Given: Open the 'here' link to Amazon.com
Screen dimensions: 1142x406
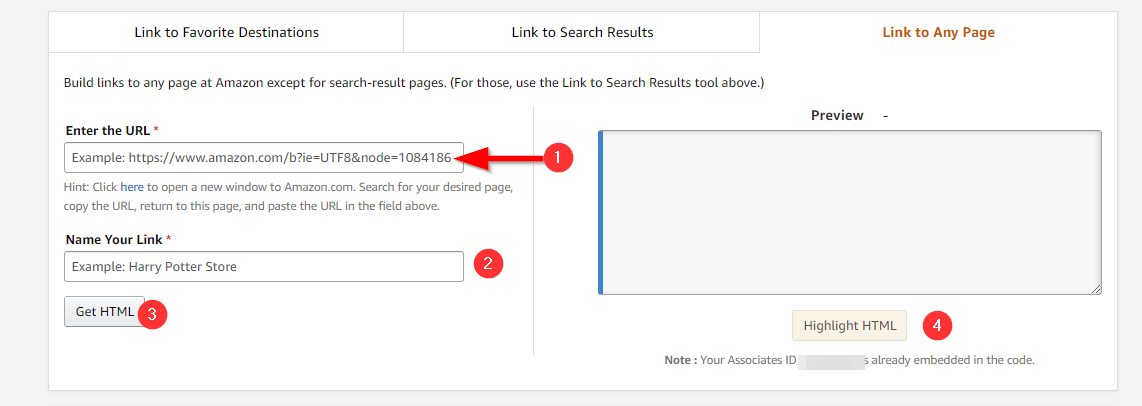Looking at the screenshot, I should 132,187.
